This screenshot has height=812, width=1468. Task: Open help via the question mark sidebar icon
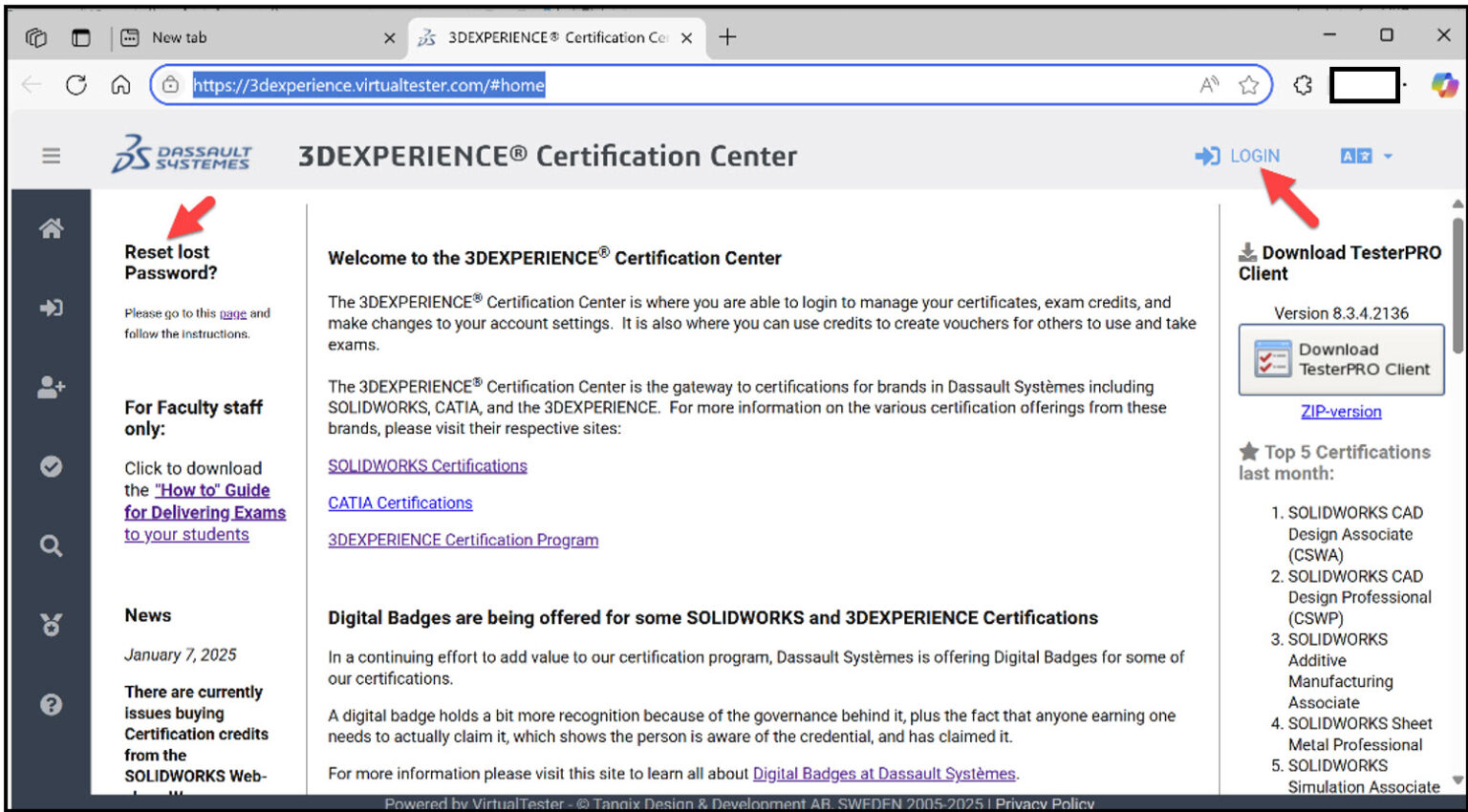pos(51,704)
